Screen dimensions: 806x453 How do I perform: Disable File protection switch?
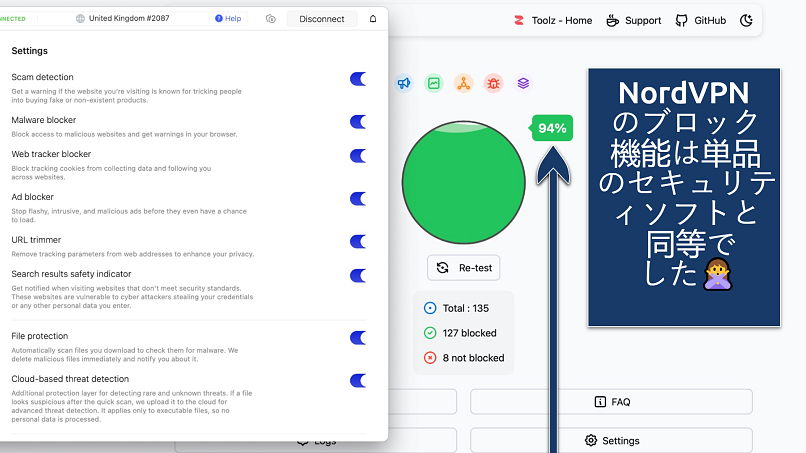(358, 338)
